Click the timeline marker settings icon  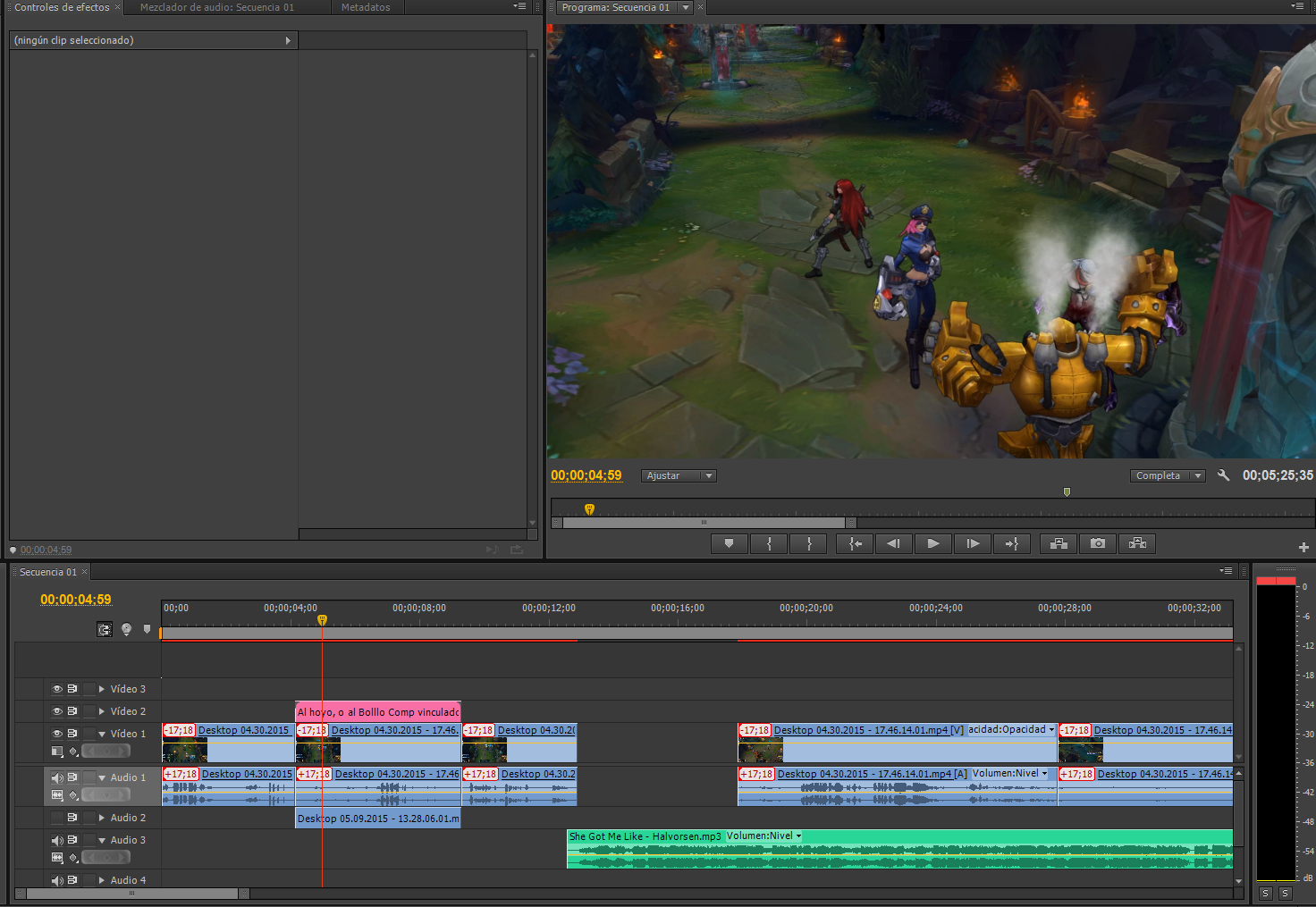point(126,629)
